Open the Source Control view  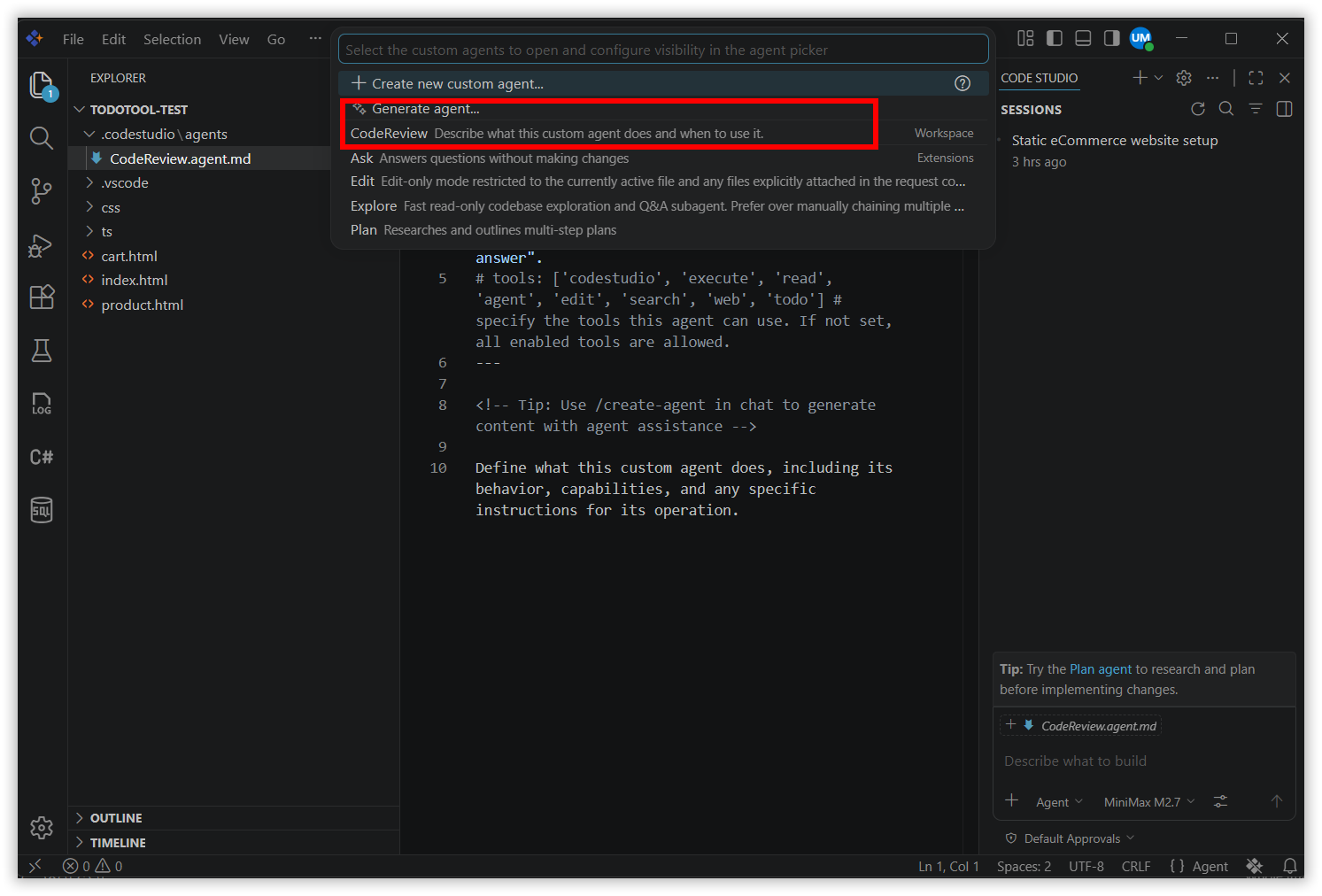42,191
